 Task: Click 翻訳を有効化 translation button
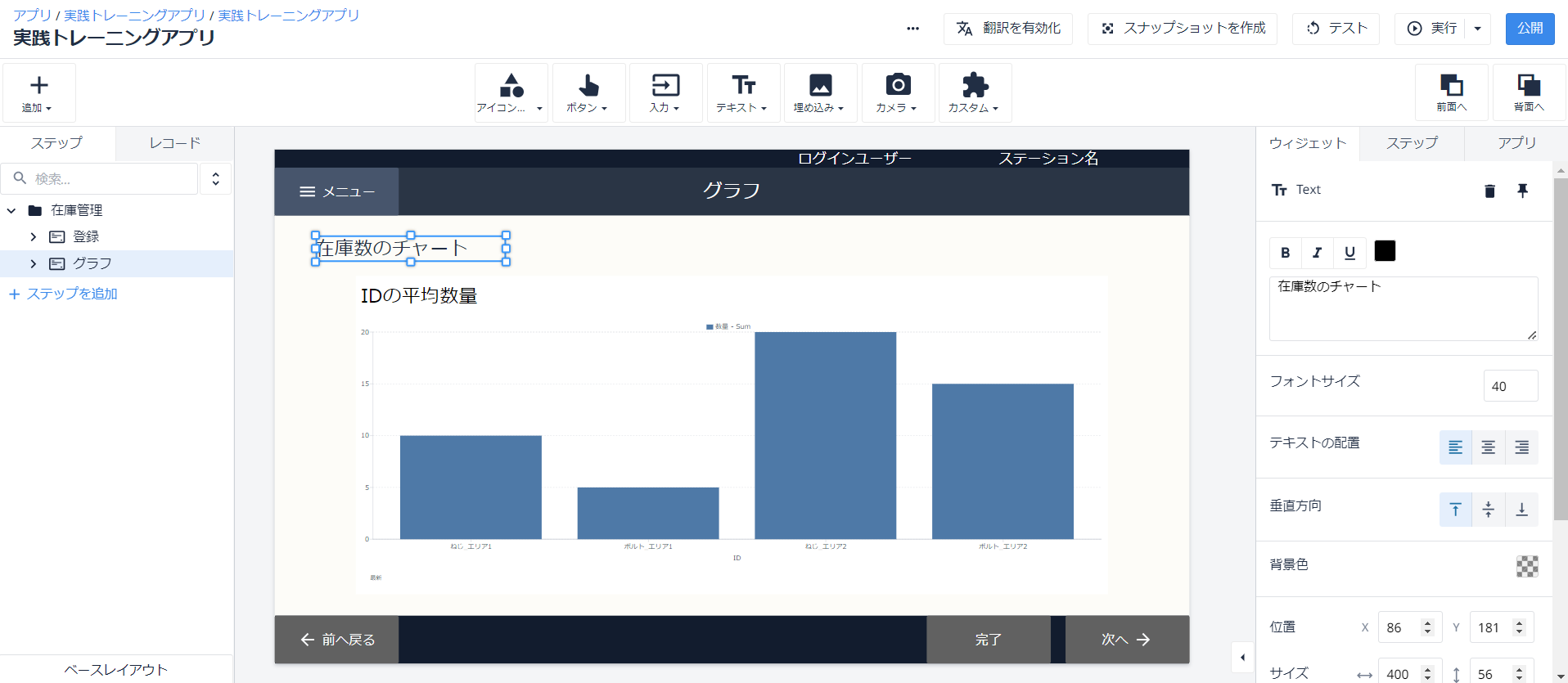[1008, 29]
